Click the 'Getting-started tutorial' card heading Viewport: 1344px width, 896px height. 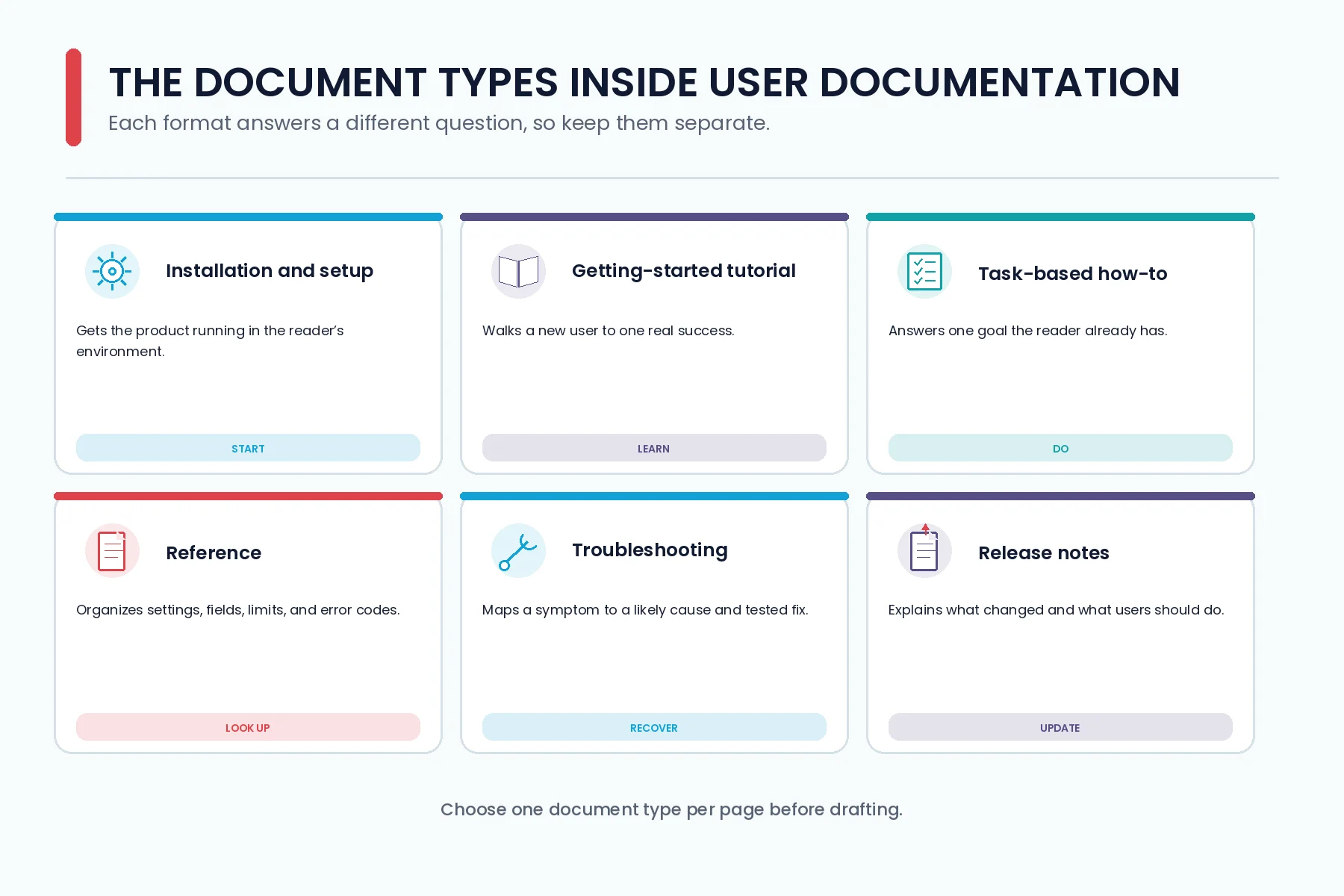tap(684, 270)
